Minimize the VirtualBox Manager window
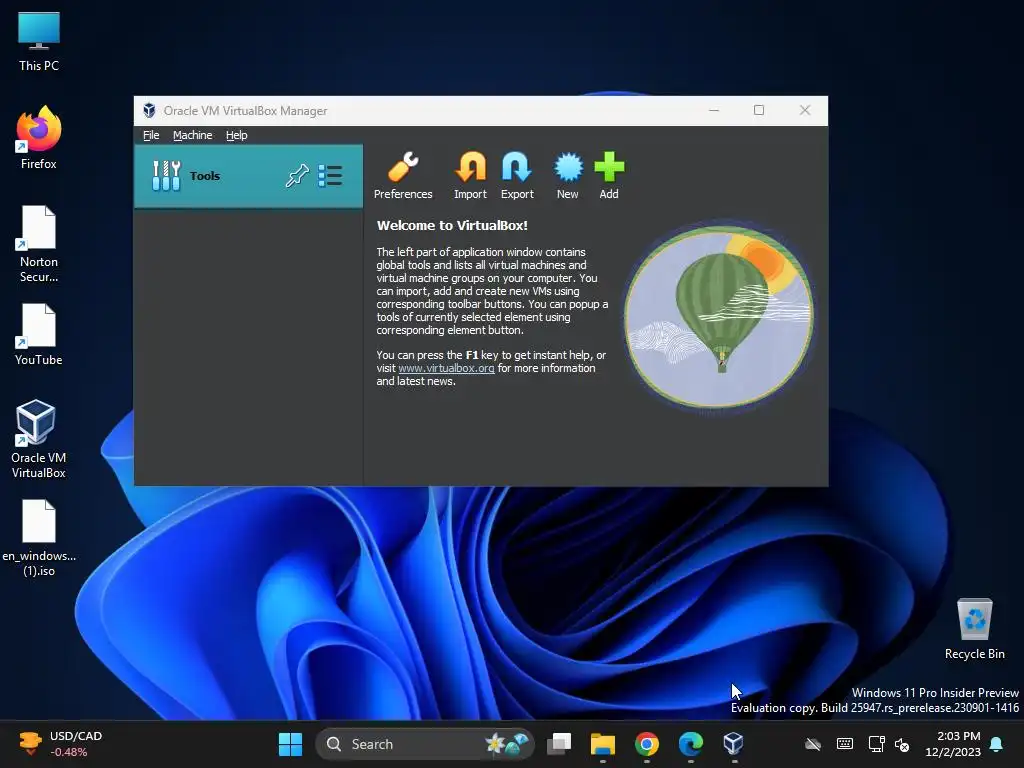 click(x=714, y=110)
